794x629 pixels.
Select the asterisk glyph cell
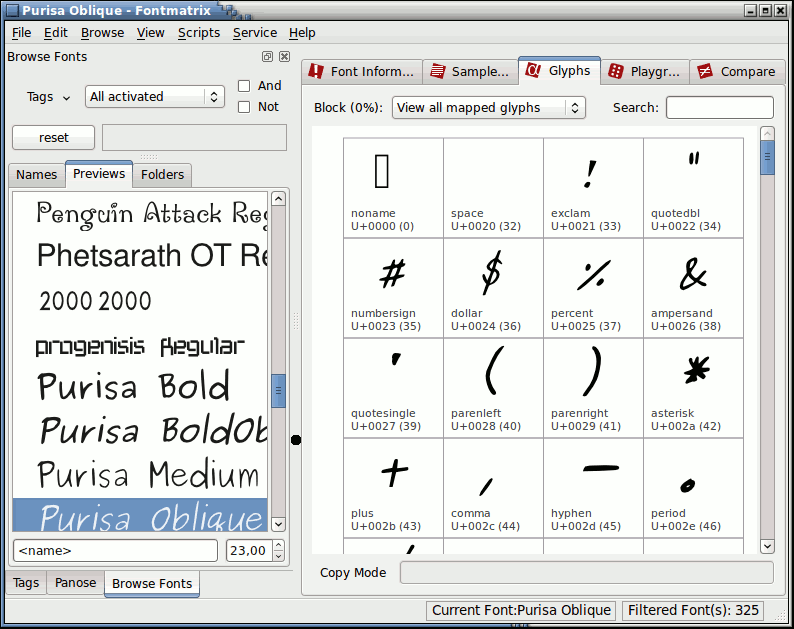[693, 388]
